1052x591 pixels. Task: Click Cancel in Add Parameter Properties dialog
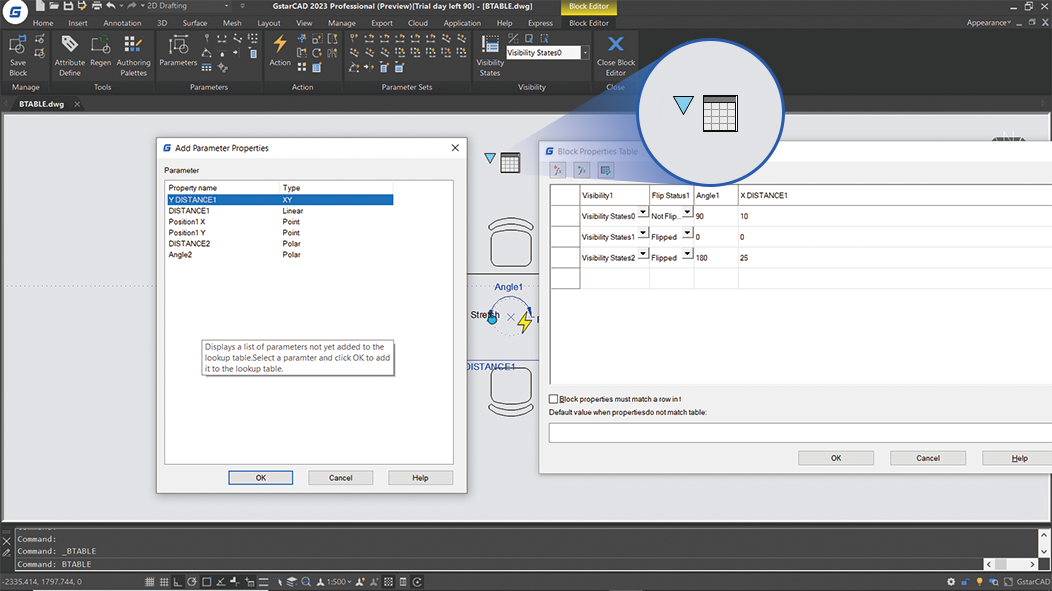(x=340, y=478)
